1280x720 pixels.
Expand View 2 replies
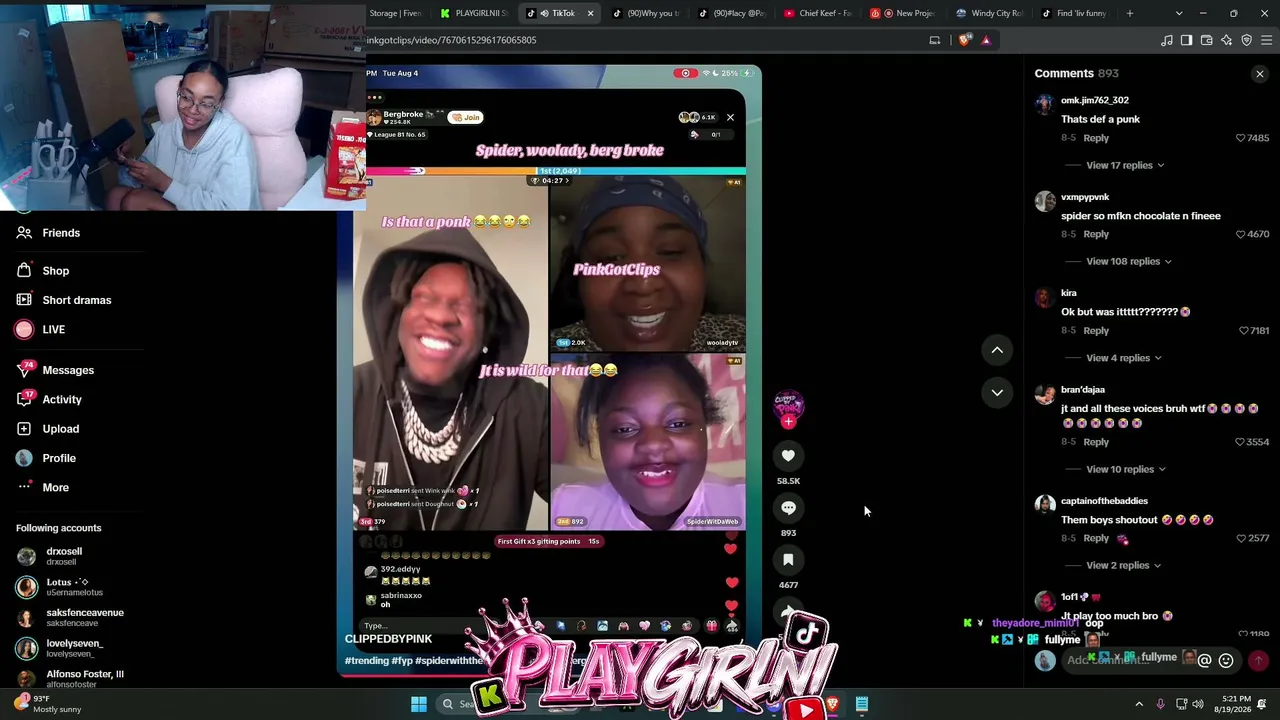tap(1124, 565)
